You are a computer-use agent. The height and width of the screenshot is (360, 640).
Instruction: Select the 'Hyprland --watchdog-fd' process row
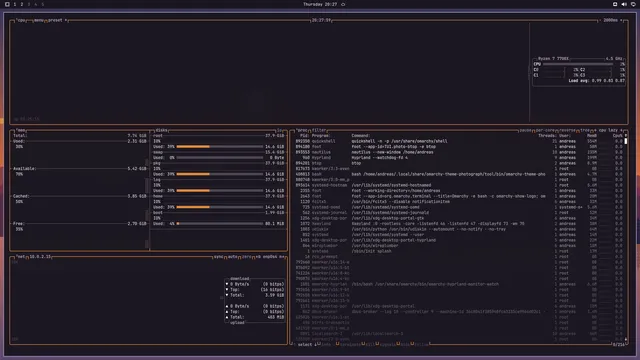point(459,158)
